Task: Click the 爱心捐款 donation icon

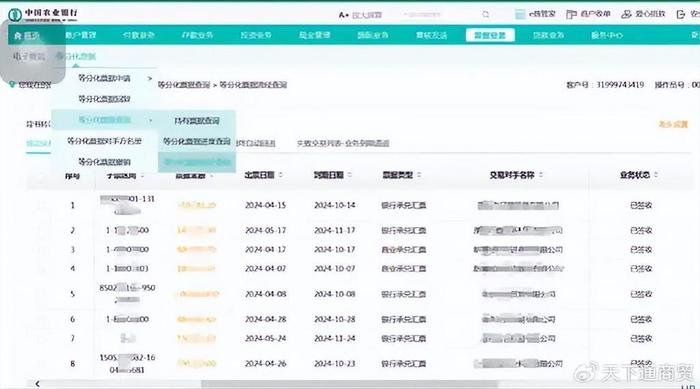Action: point(626,14)
